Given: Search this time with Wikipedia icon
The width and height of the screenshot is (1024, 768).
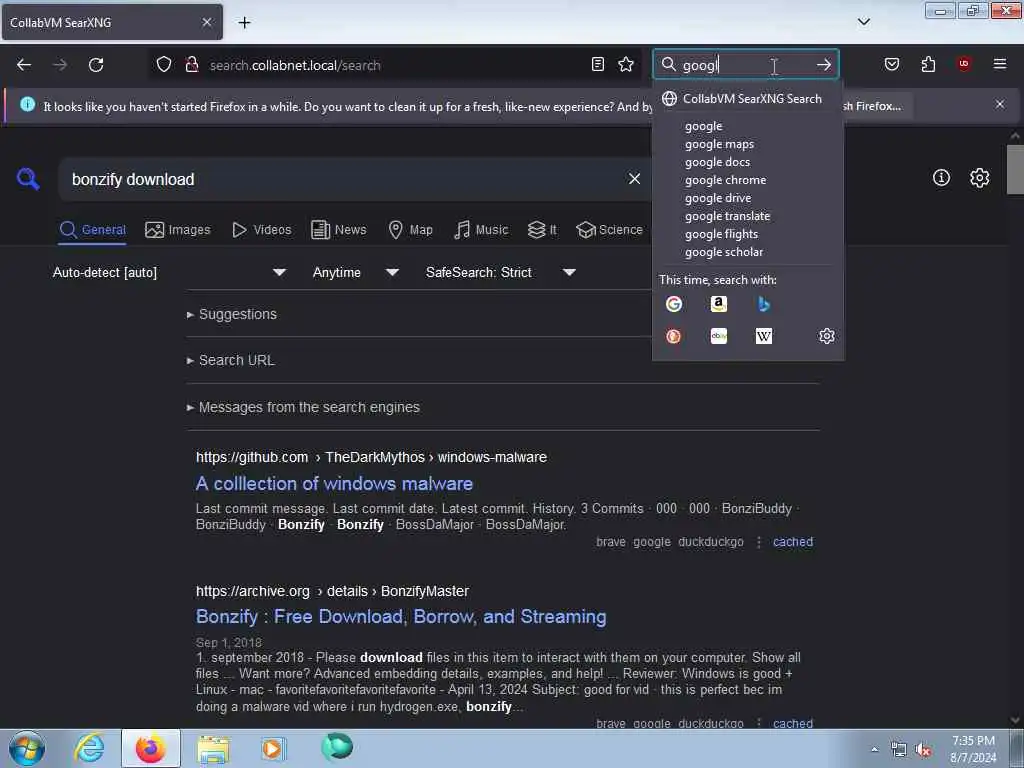Looking at the screenshot, I should (763, 336).
